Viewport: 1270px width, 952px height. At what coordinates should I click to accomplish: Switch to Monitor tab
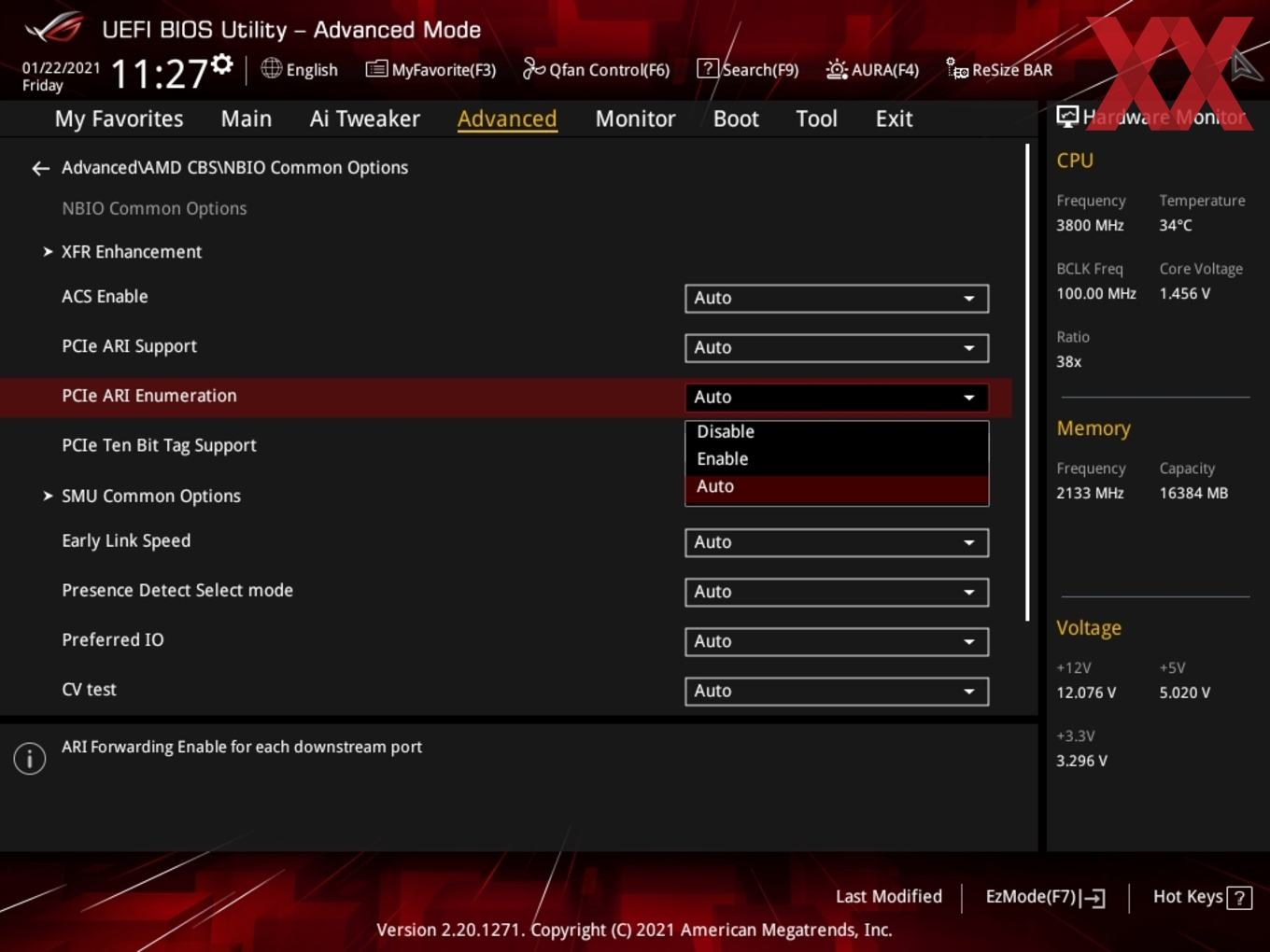(635, 119)
